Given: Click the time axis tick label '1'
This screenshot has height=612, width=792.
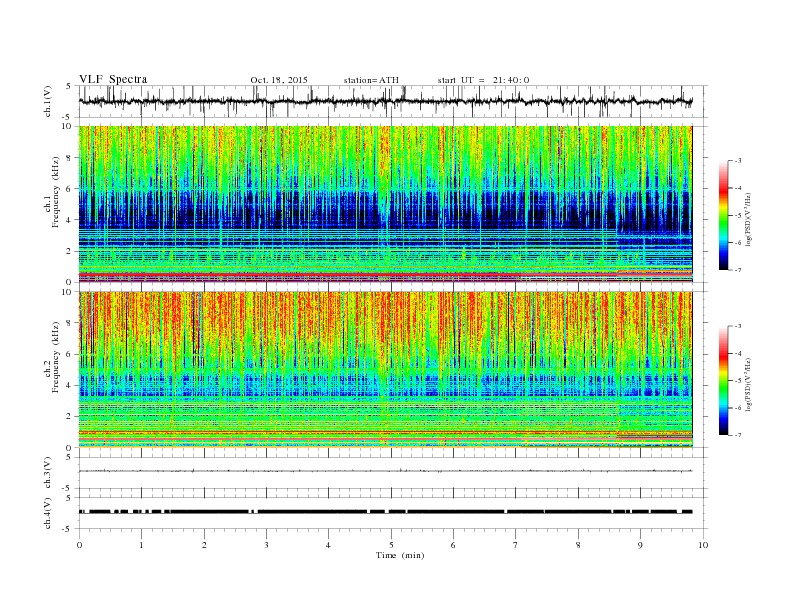Looking at the screenshot, I should coord(141,545).
